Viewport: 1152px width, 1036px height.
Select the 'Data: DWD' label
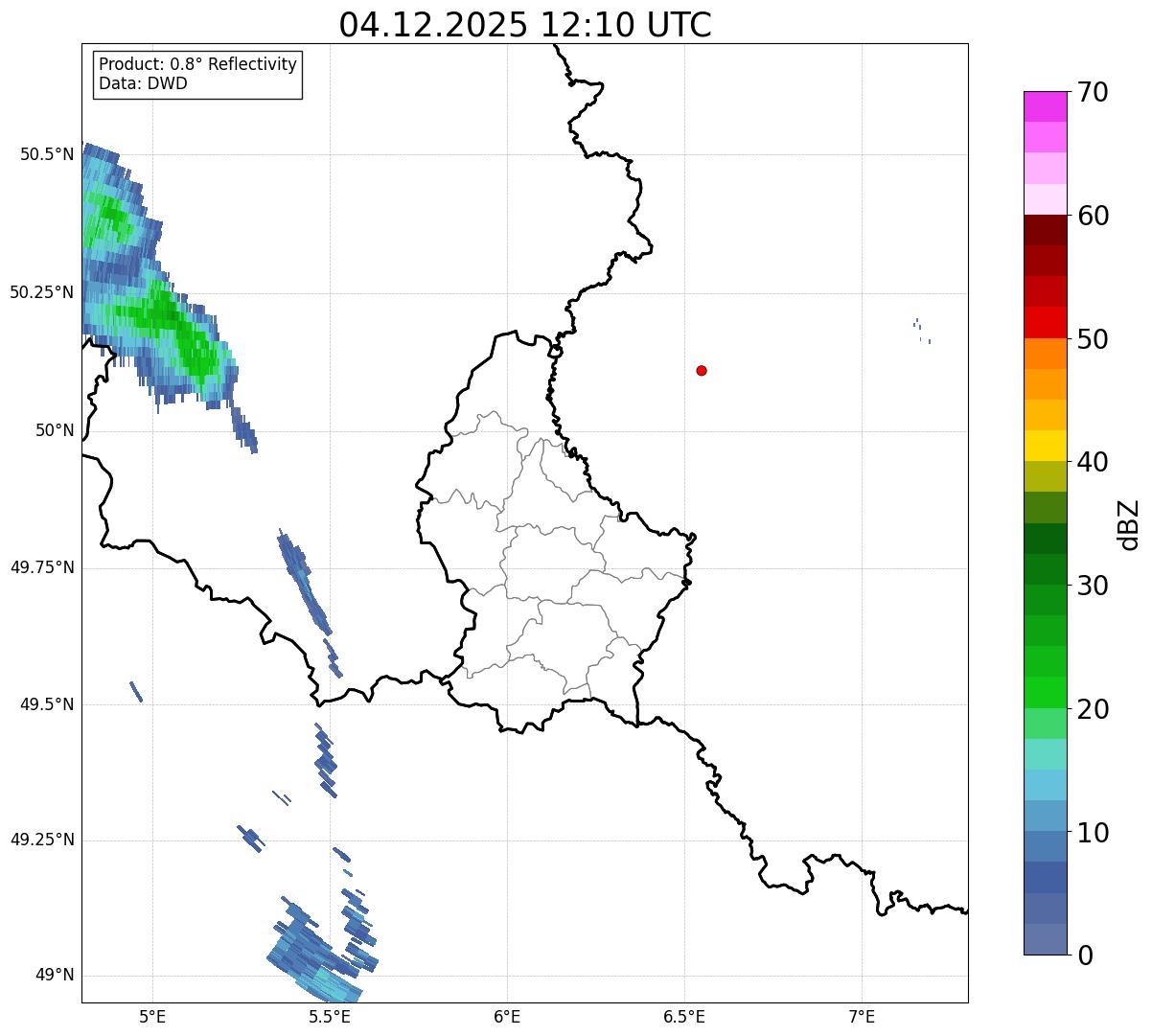pos(143,83)
